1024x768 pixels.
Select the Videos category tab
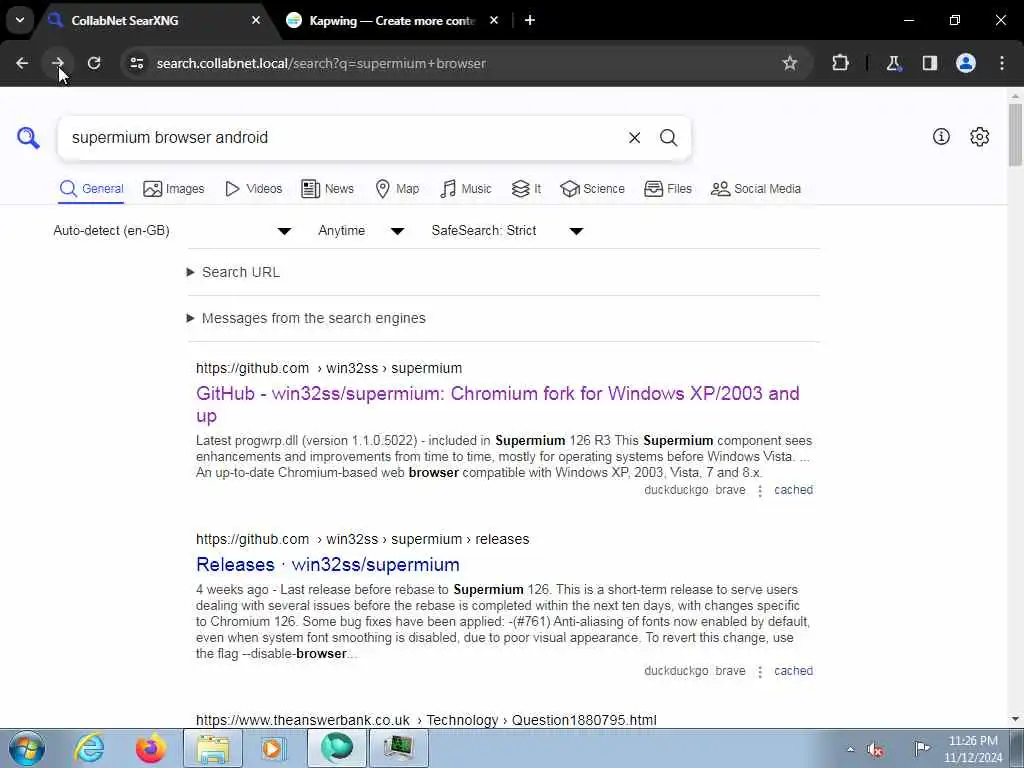click(253, 189)
